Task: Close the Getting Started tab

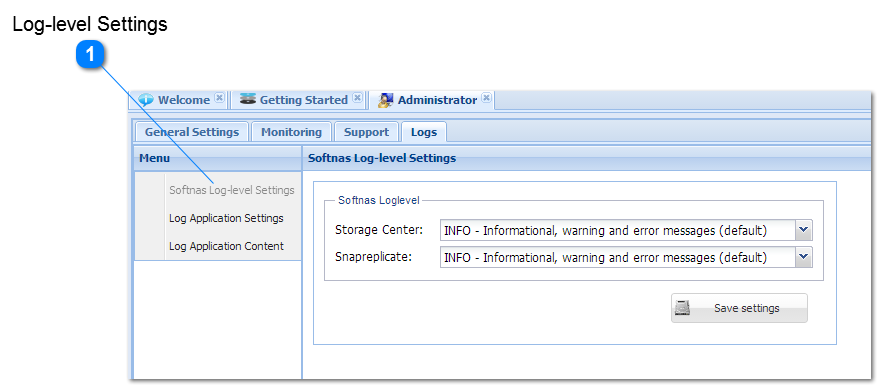Action: point(357,98)
